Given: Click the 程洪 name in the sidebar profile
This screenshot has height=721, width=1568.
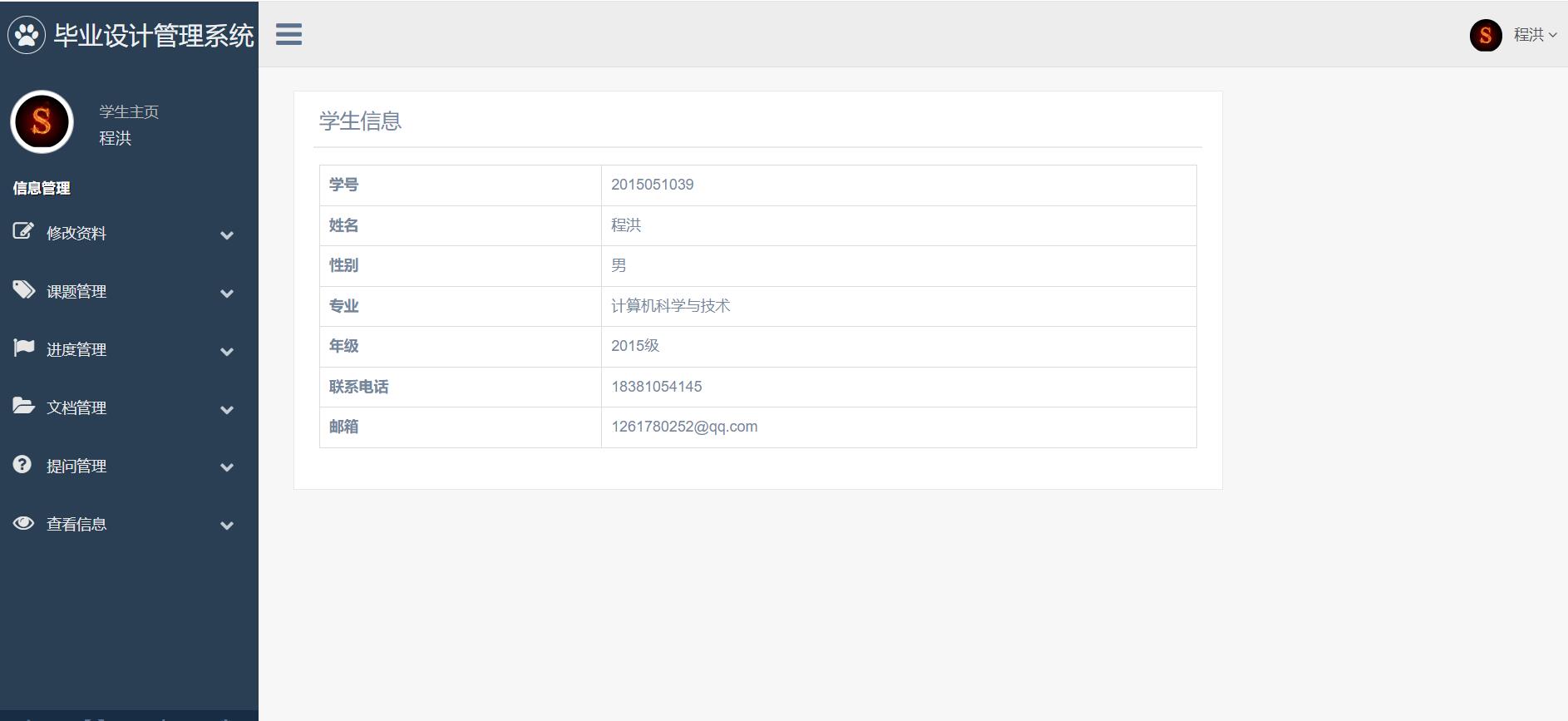Looking at the screenshot, I should tap(116, 138).
